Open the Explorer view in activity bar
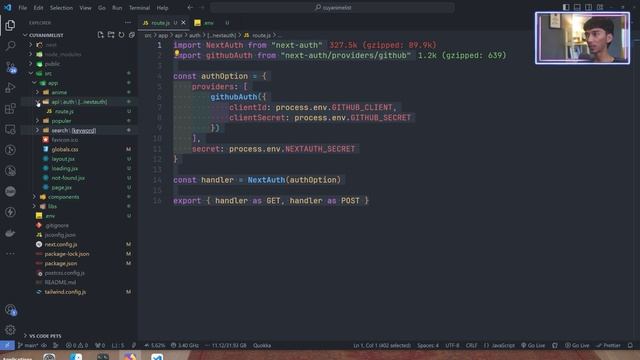 pyautogui.click(x=10, y=25)
